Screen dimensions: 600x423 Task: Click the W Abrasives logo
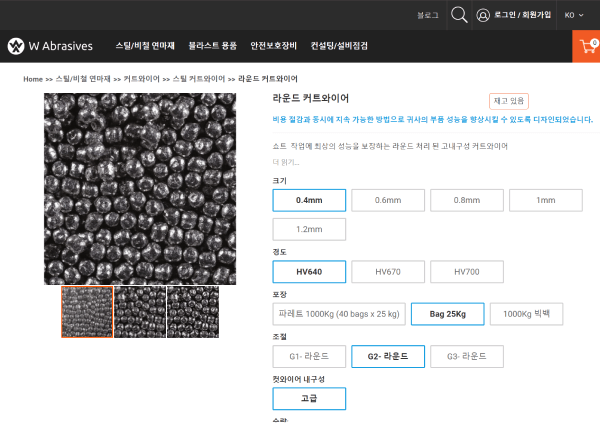coord(49,46)
